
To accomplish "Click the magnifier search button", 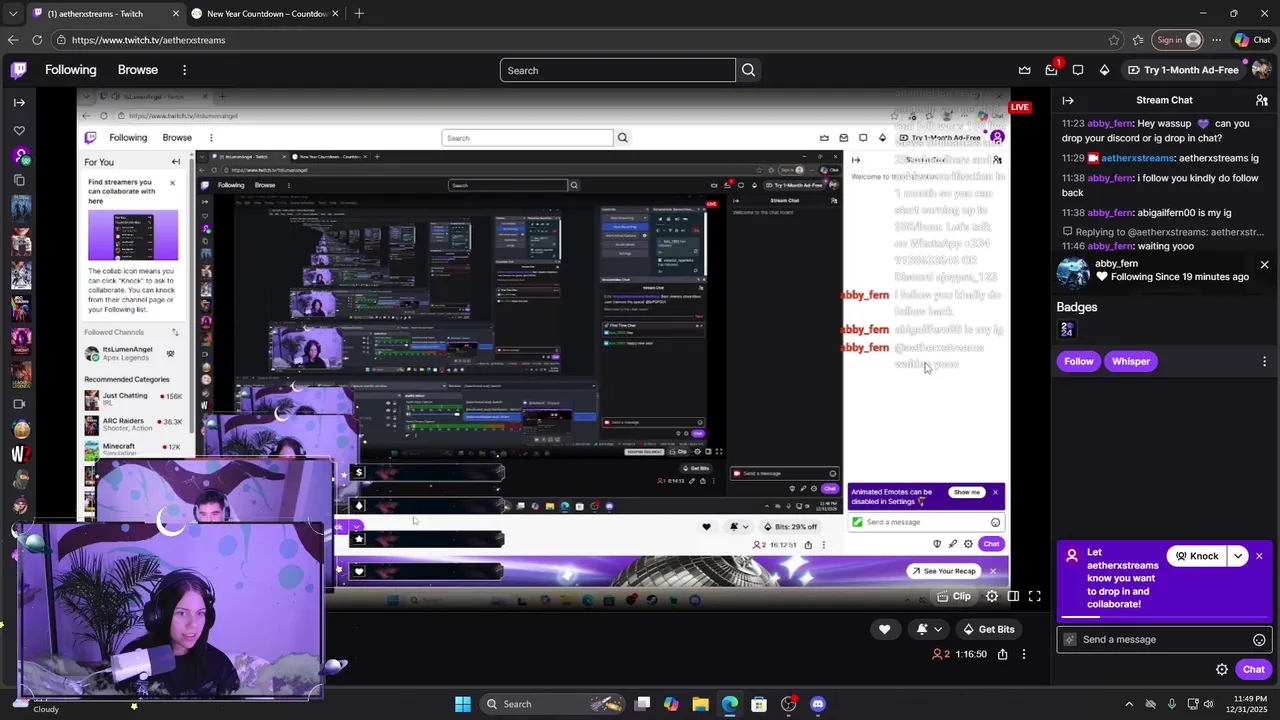I will click(748, 70).
